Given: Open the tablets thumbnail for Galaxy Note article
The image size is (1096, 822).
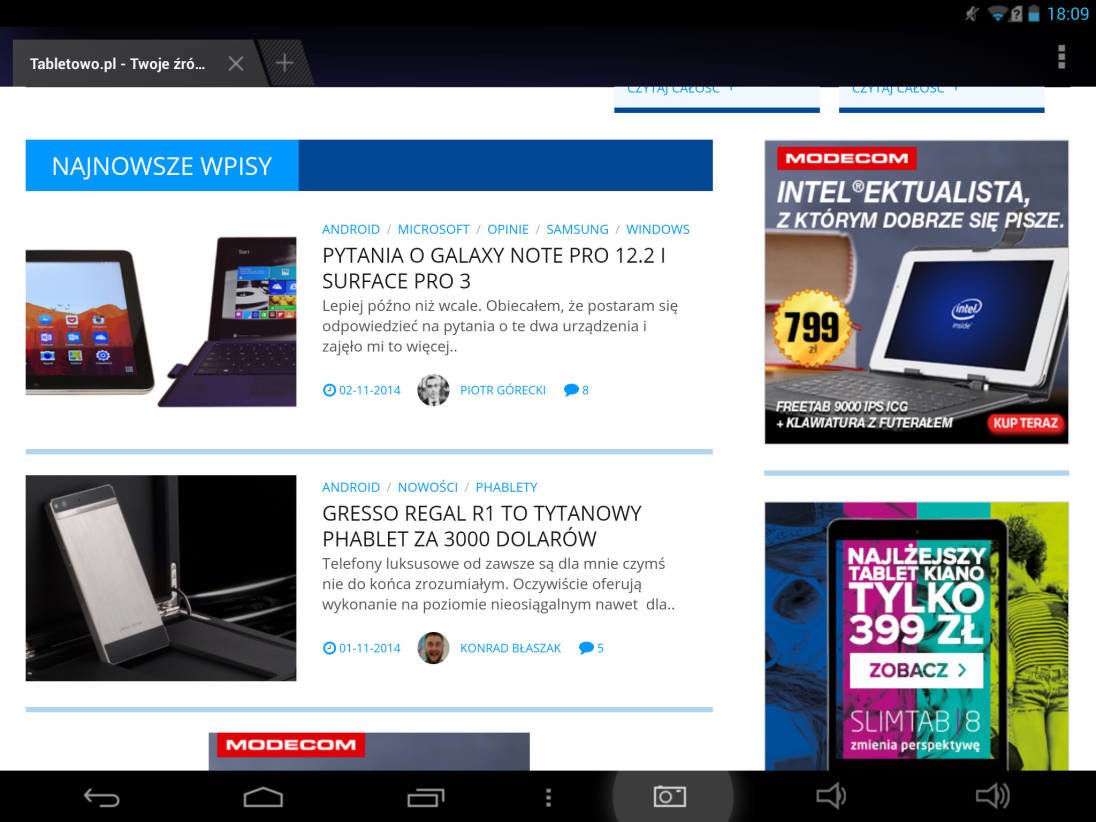Looking at the screenshot, I should pyautogui.click(x=161, y=322).
